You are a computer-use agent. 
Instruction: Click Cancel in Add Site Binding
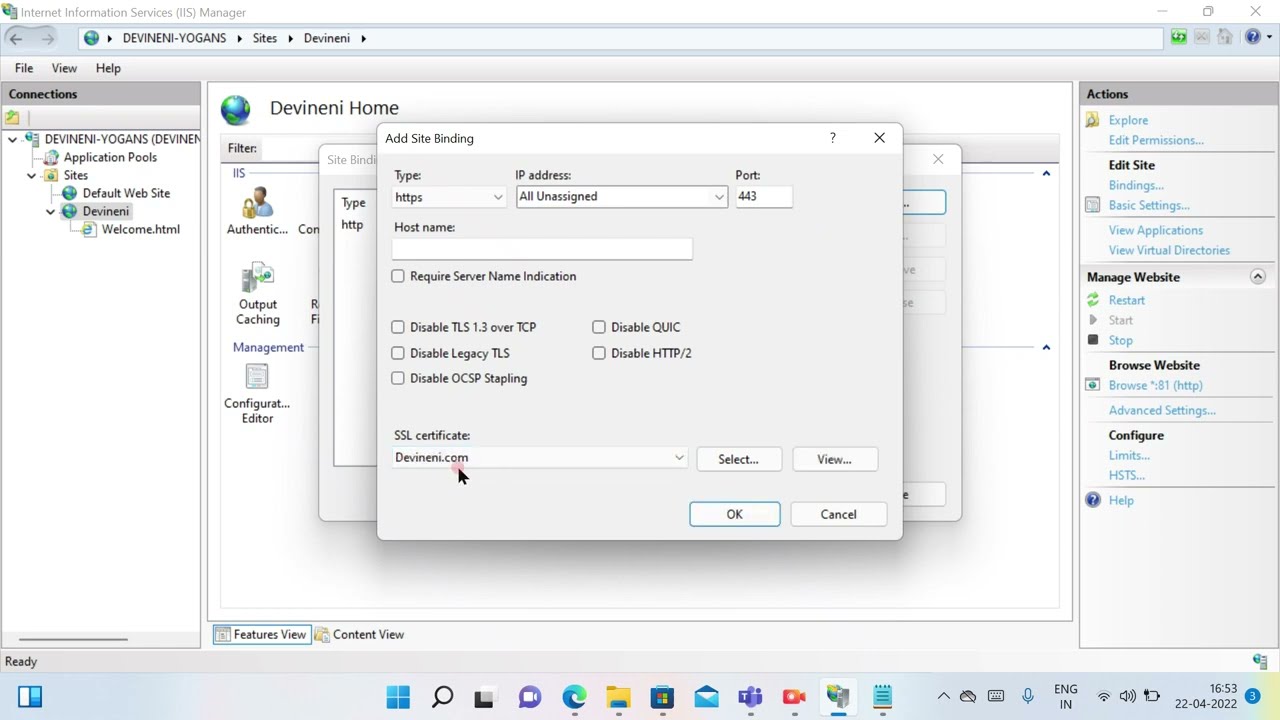838,514
